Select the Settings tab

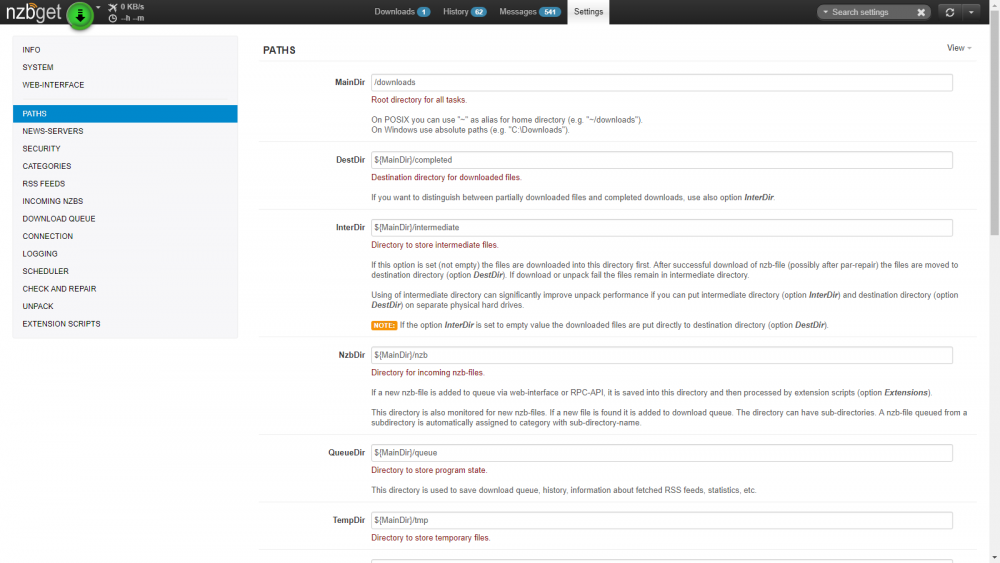pos(588,12)
